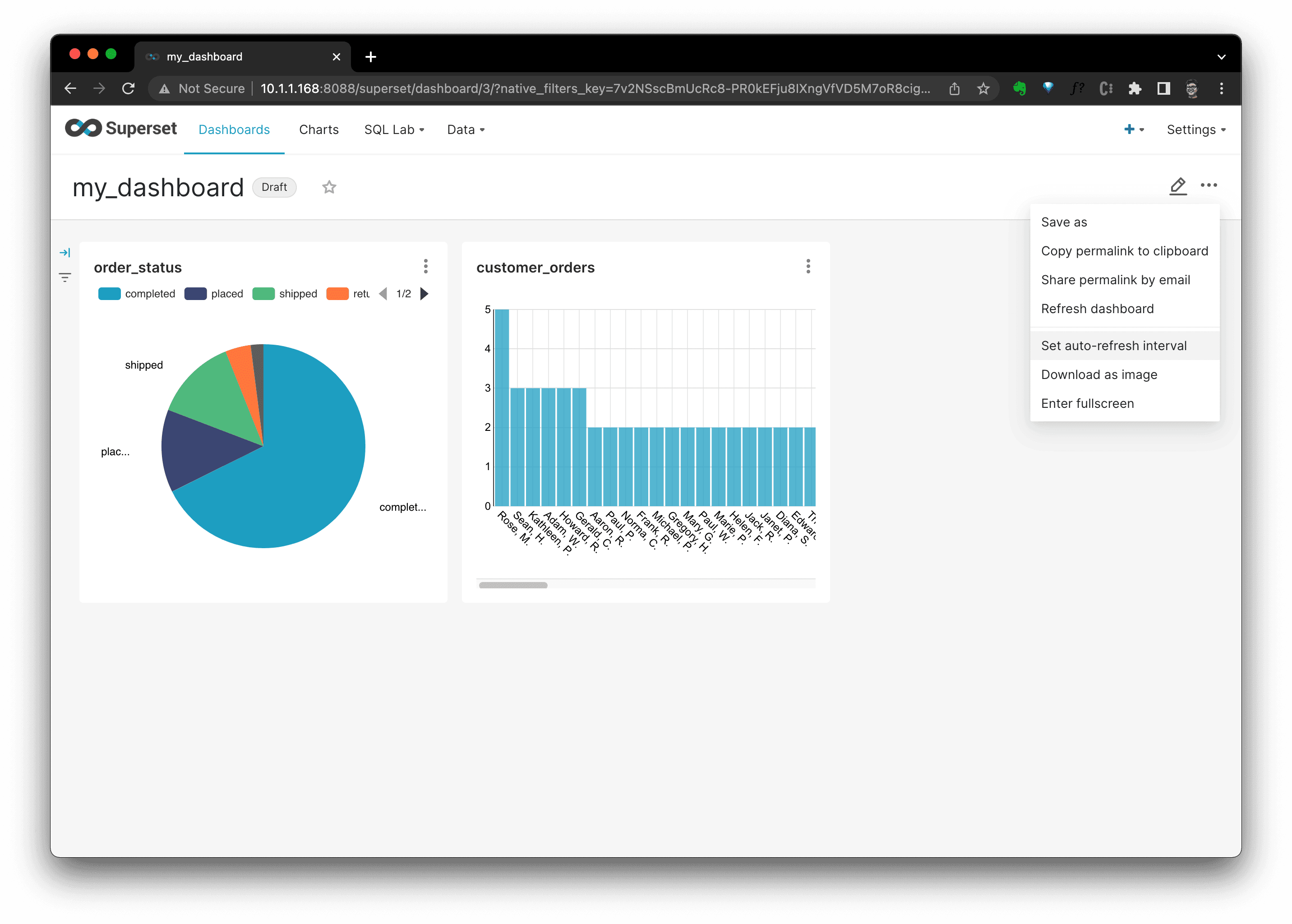Screen dimensions: 1292x924
Task: Go to the Charts page
Action: 318,130
